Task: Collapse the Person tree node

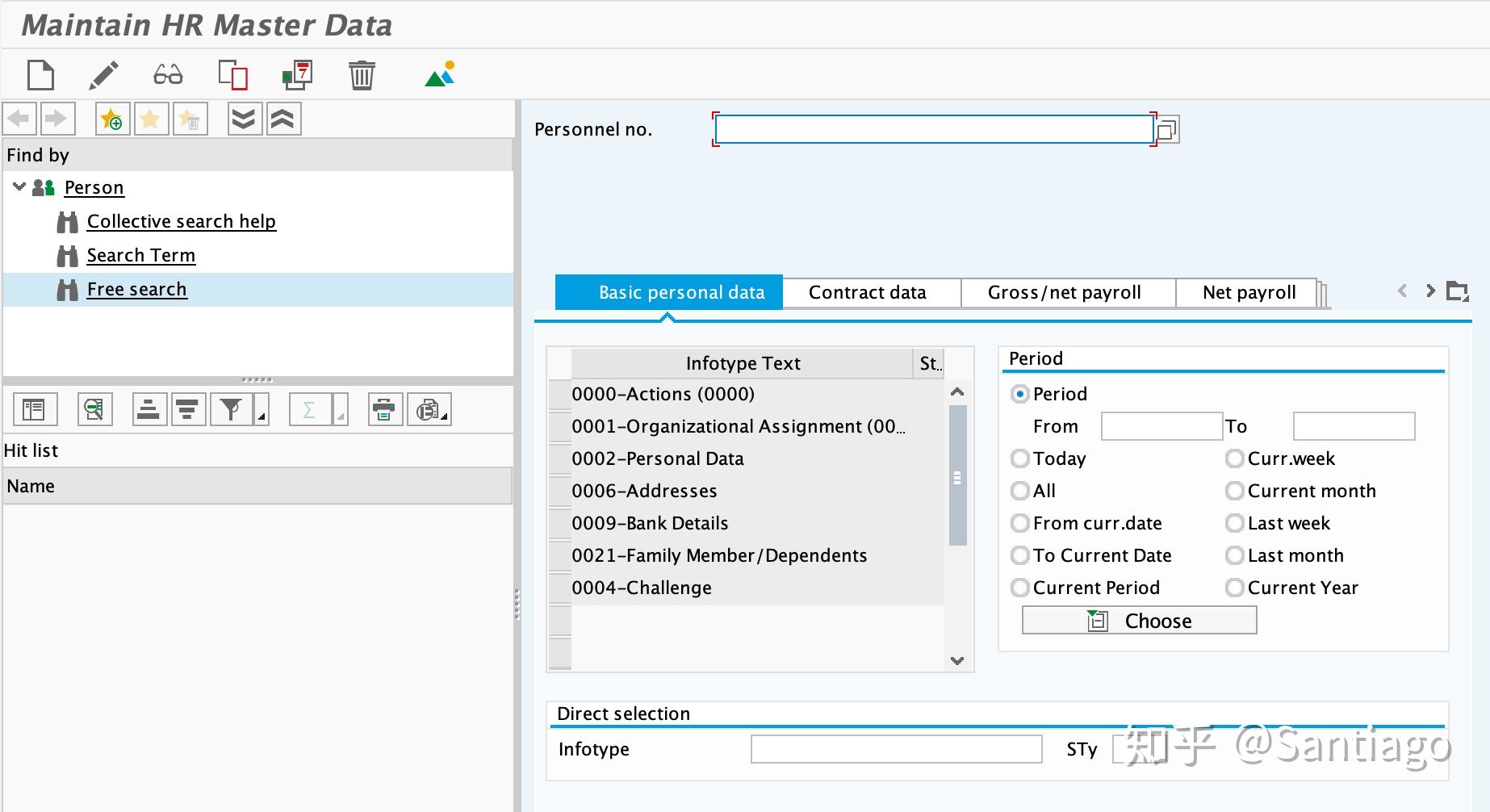Action: click(x=18, y=186)
